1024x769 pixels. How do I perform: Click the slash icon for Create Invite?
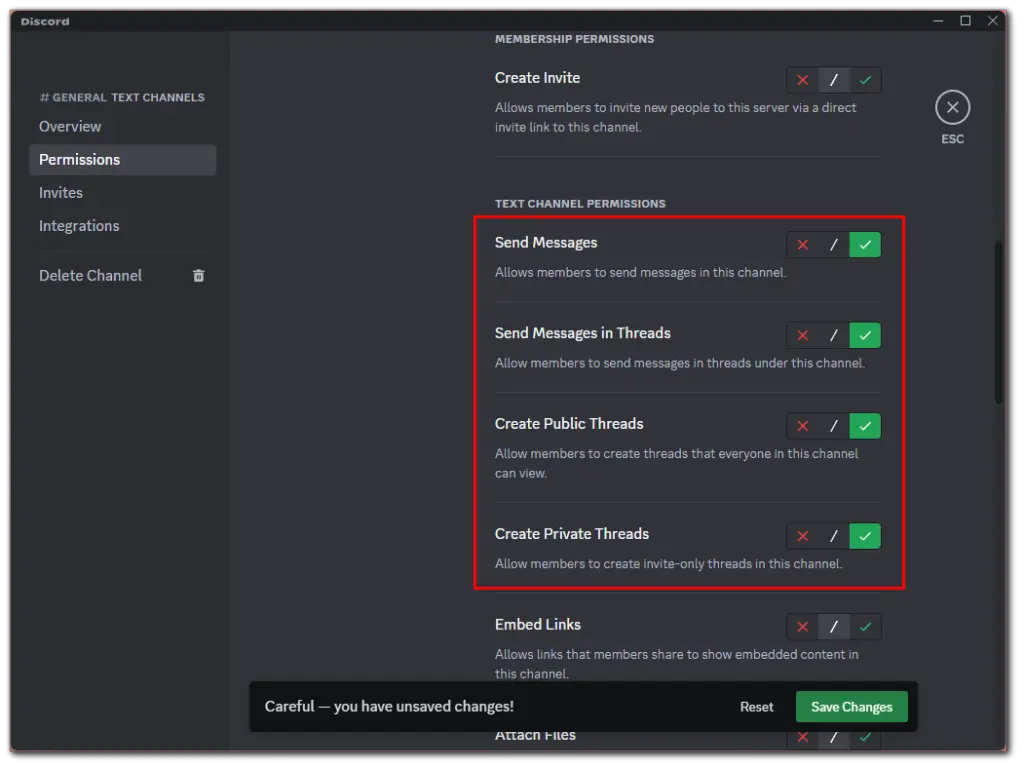[833, 80]
